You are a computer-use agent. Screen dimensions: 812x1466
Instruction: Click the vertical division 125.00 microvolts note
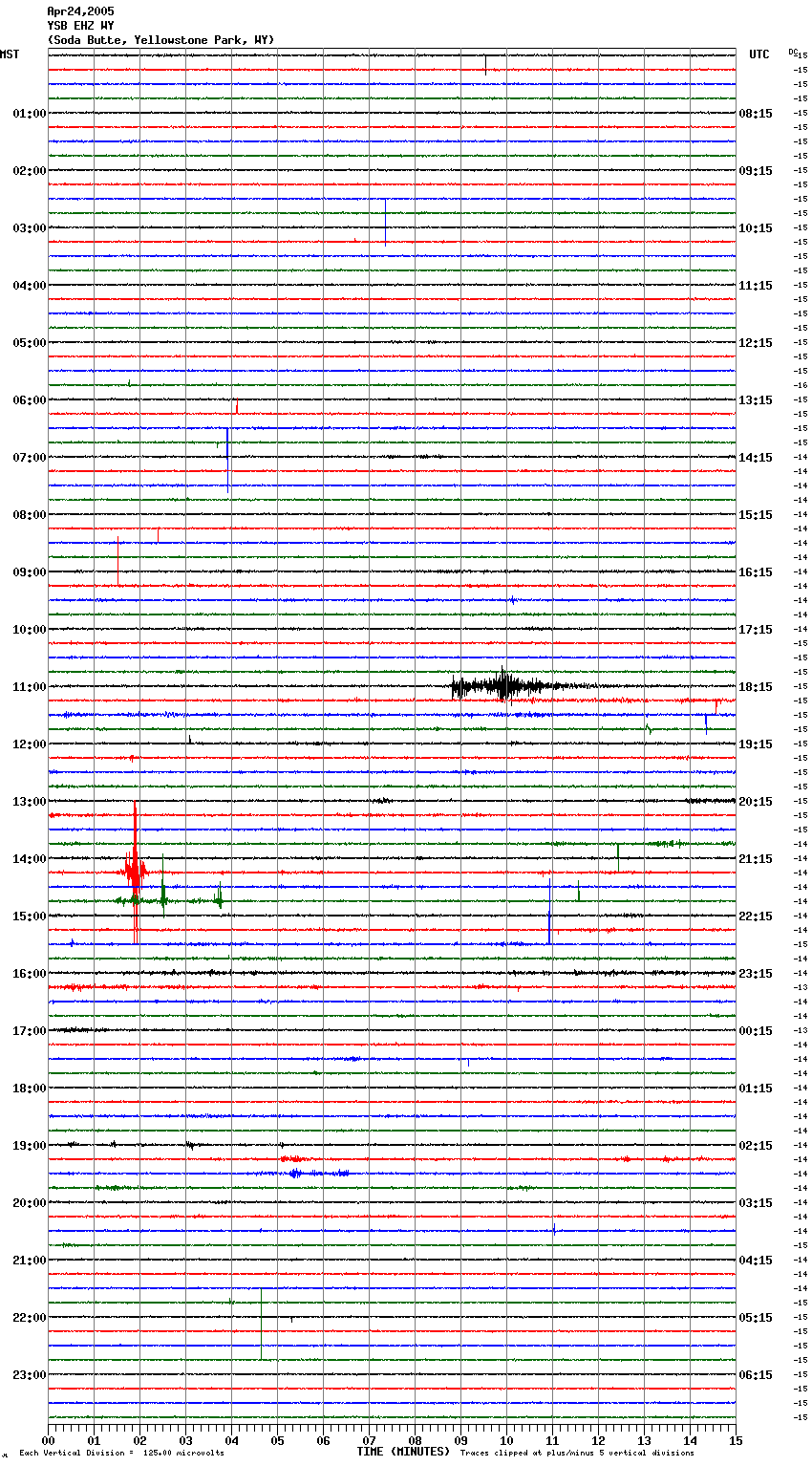[122, 1454]
